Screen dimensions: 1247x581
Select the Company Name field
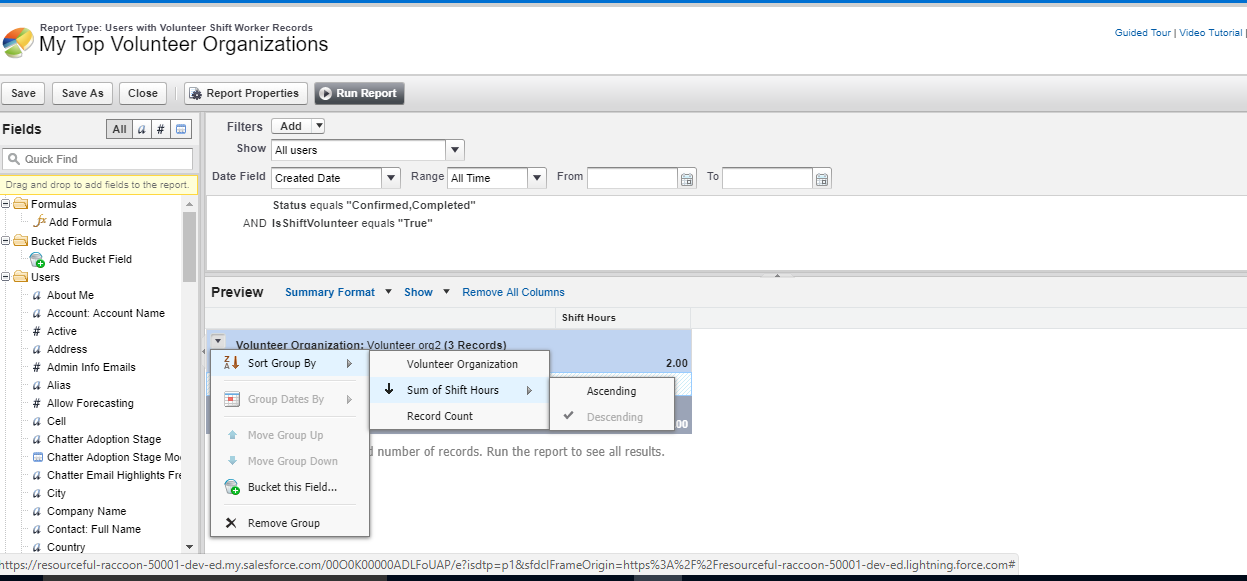click(x=86, y=511)
